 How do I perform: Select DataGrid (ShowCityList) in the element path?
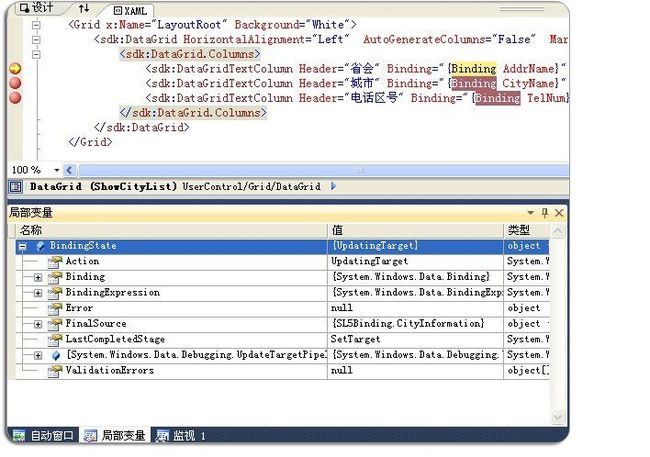click(103, 187)
